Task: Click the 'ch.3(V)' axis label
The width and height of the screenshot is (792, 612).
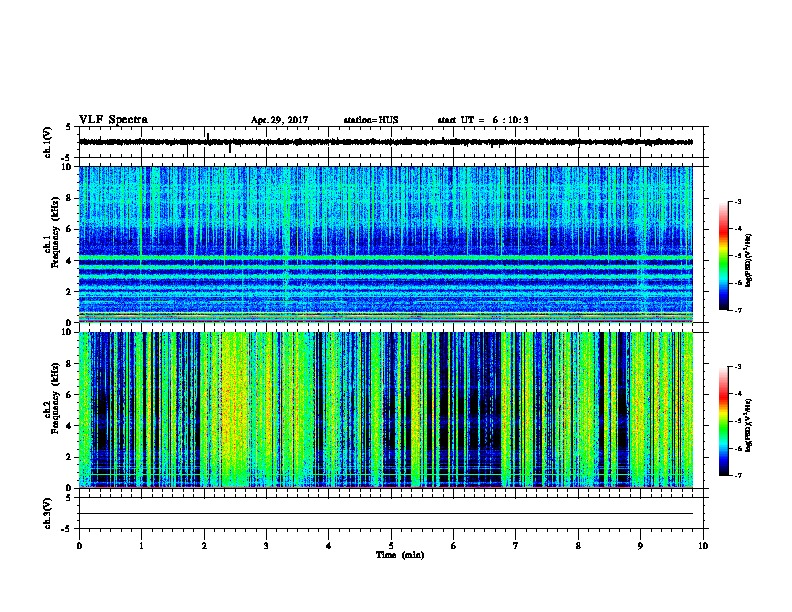Action: tap(47, 513)
